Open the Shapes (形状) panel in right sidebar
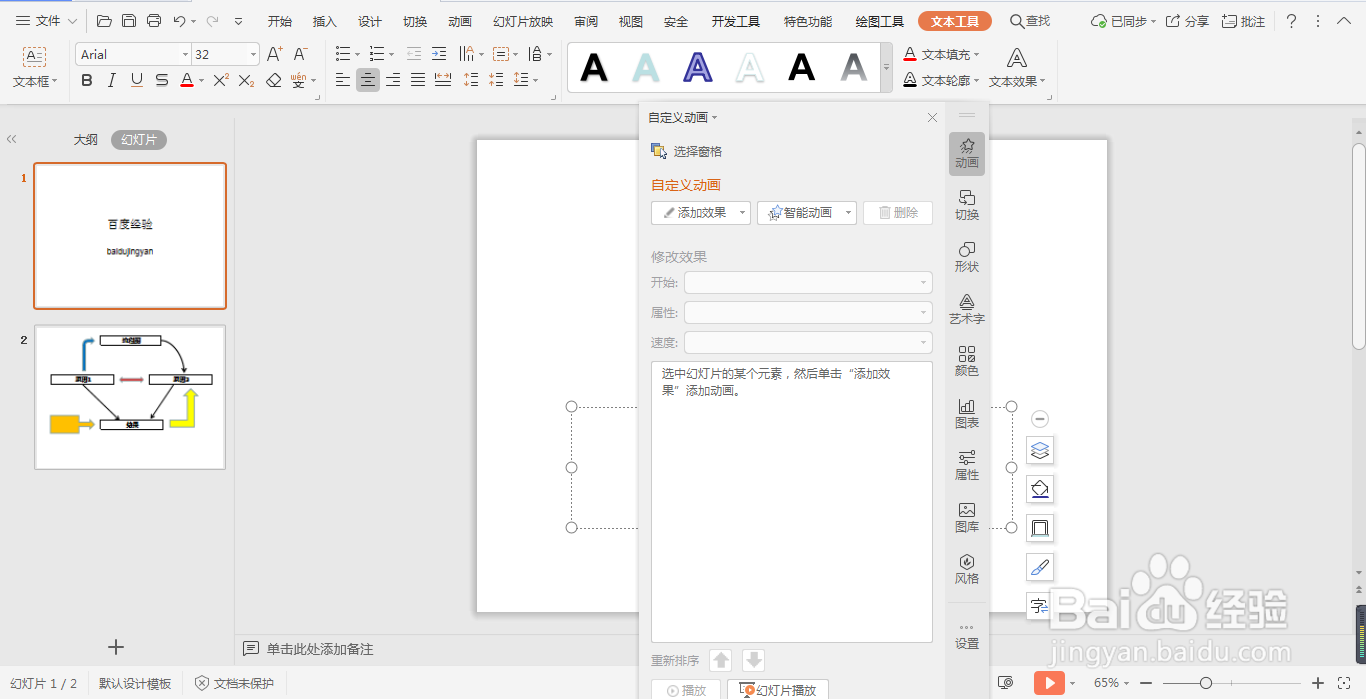The image size is (1366, 699). click(x=966, y=257)
